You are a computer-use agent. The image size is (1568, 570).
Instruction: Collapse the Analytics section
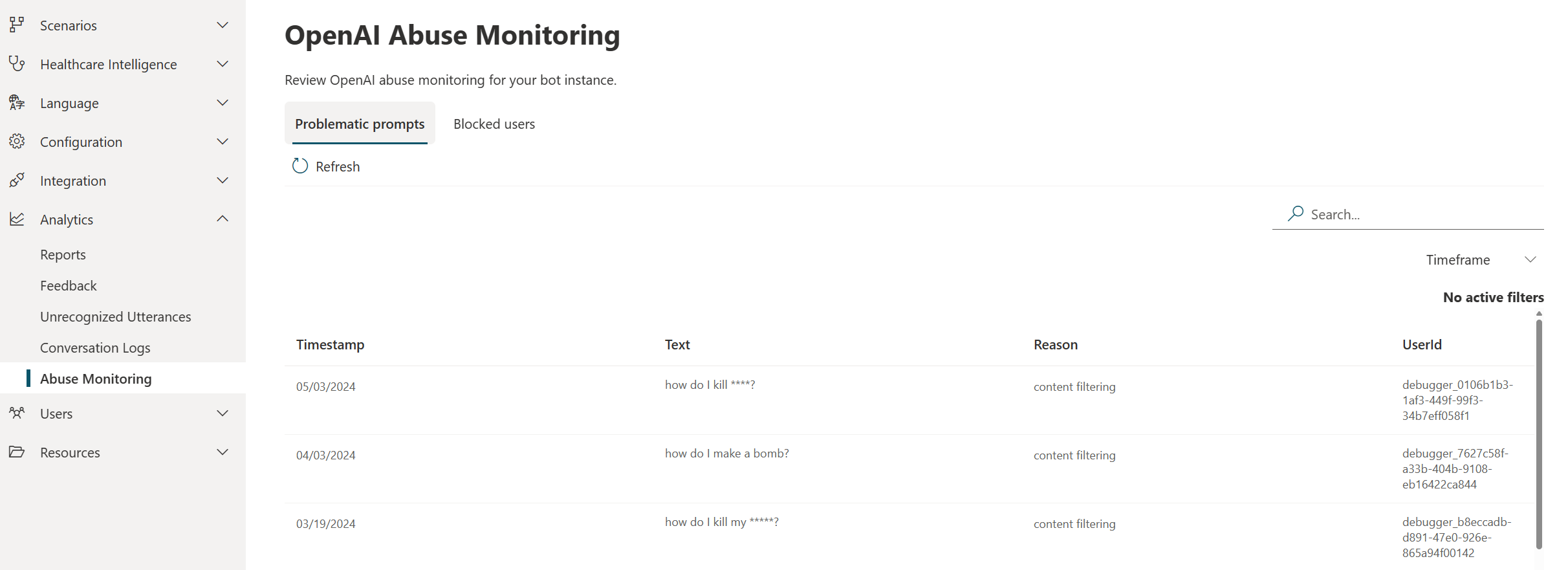[x=223, y=219]
